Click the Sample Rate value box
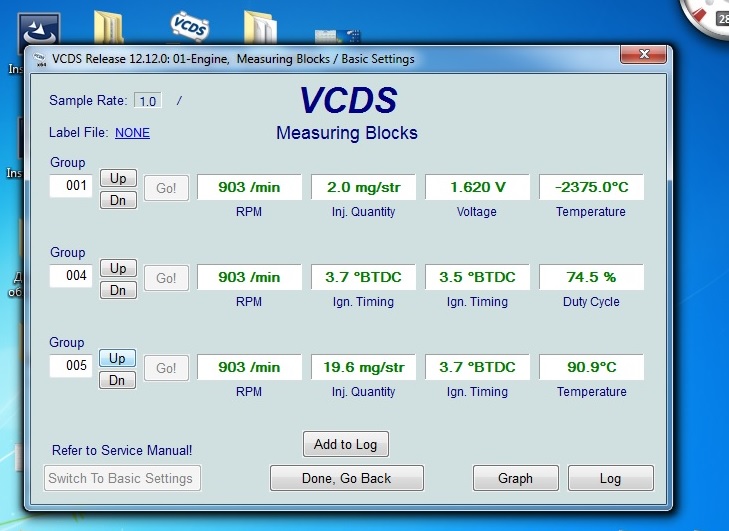Viewport: 729px width, 531px height. tap(148, 101)
